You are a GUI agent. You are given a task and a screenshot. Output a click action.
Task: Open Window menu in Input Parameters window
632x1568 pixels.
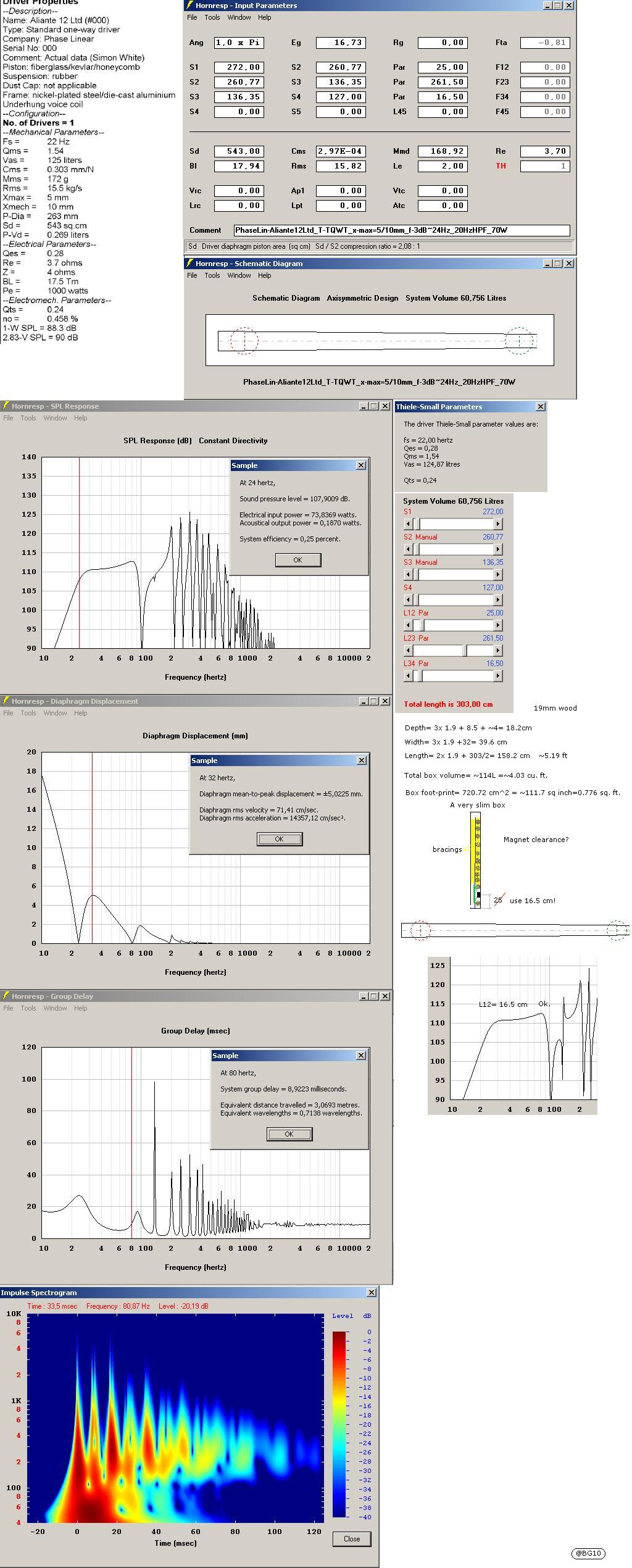click(239, 17)
